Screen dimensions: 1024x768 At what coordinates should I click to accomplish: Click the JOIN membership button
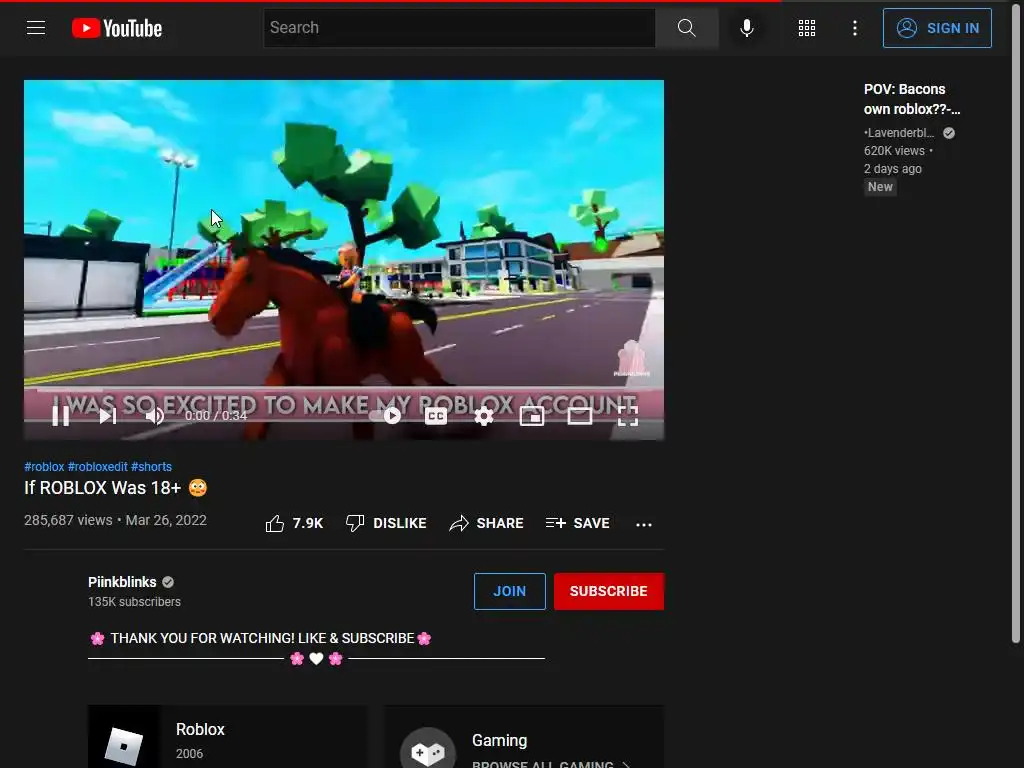point(509,591)
